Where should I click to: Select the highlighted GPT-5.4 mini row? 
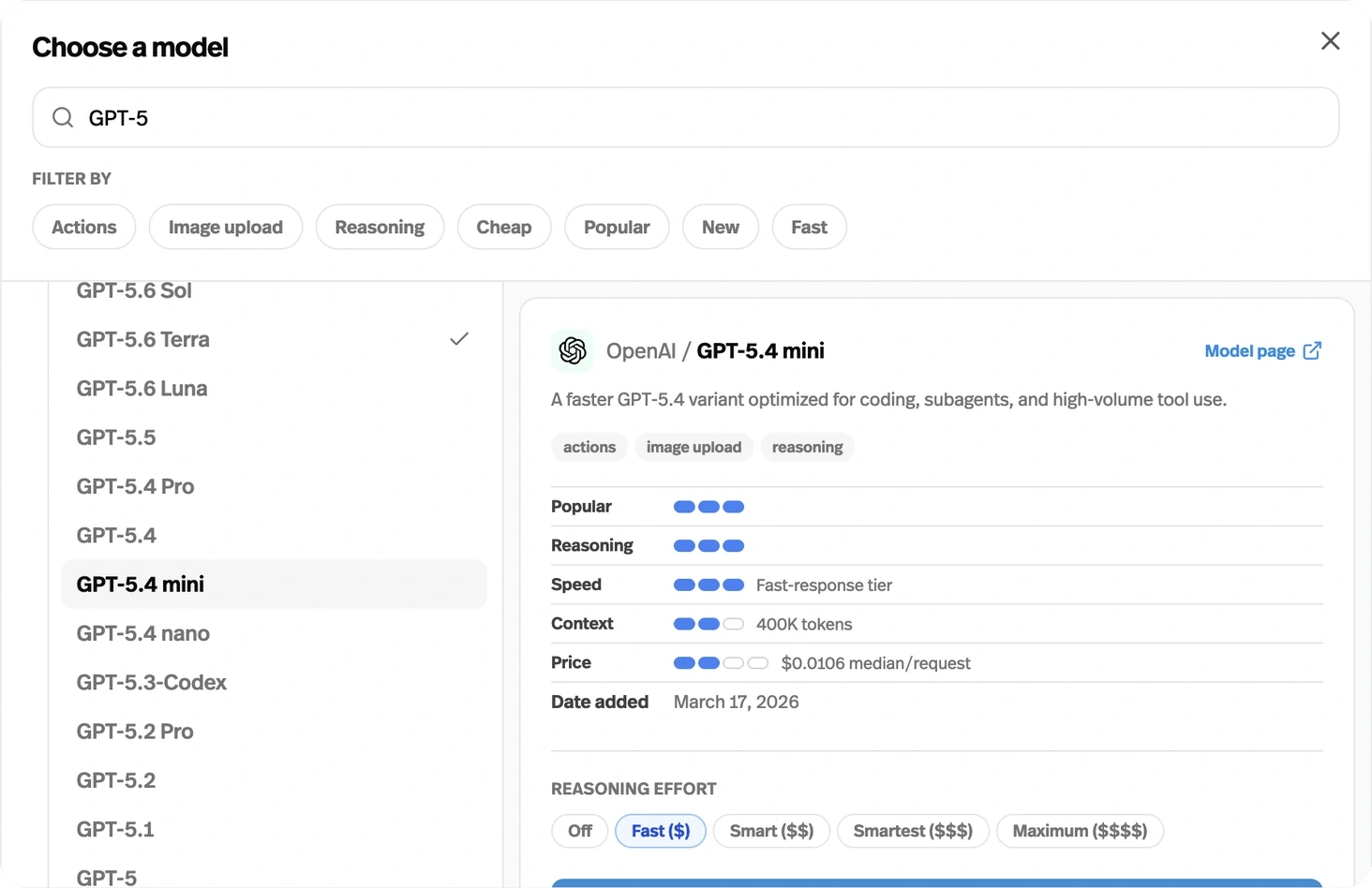(x=274, y=585)
